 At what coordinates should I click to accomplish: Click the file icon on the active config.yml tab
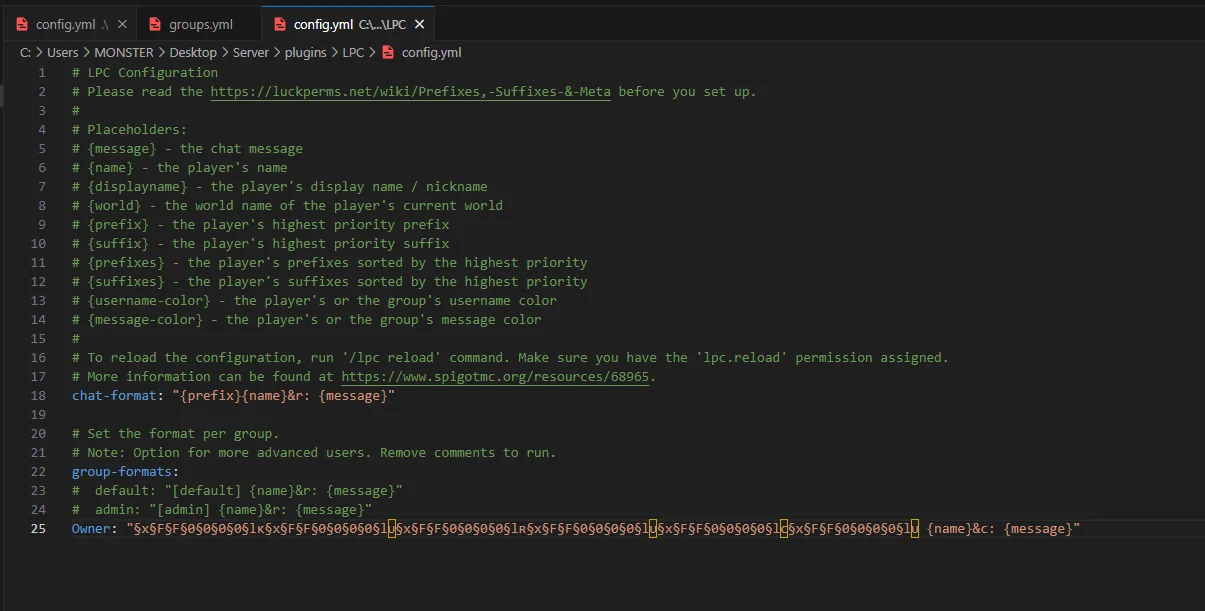click(279, 24)
